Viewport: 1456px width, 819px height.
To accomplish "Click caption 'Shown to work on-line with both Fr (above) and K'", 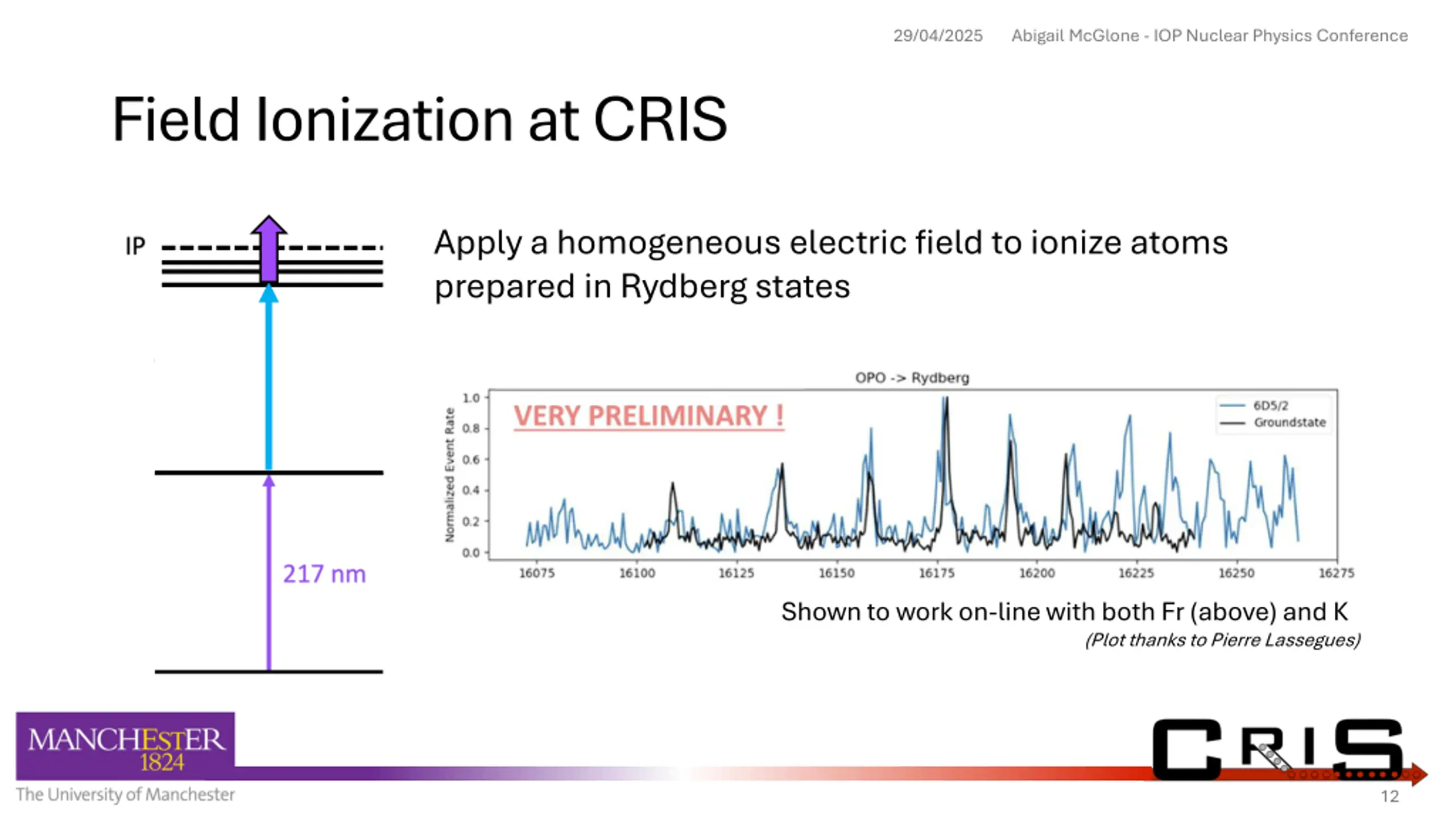I will [x=1065, y=613].
